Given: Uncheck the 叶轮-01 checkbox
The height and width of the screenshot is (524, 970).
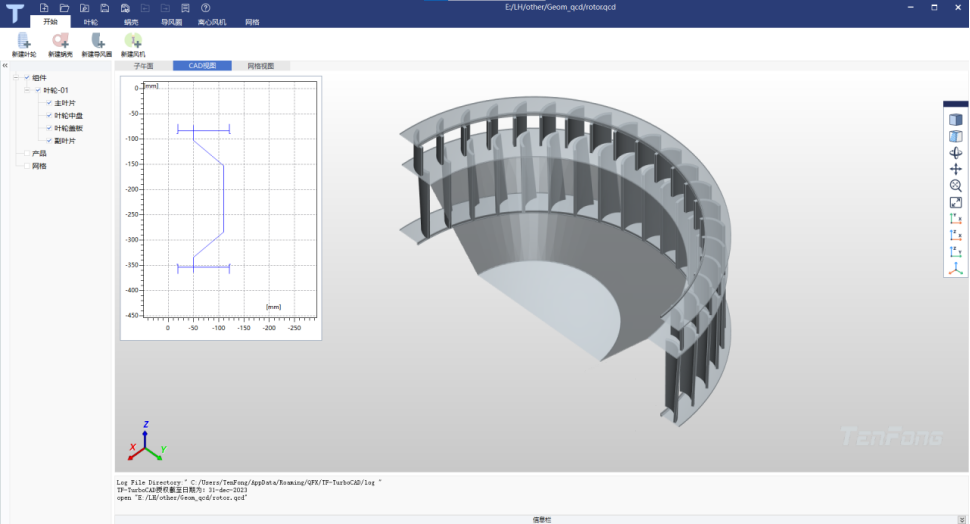Looking at the screenshot, I should (x=38, y=90).
